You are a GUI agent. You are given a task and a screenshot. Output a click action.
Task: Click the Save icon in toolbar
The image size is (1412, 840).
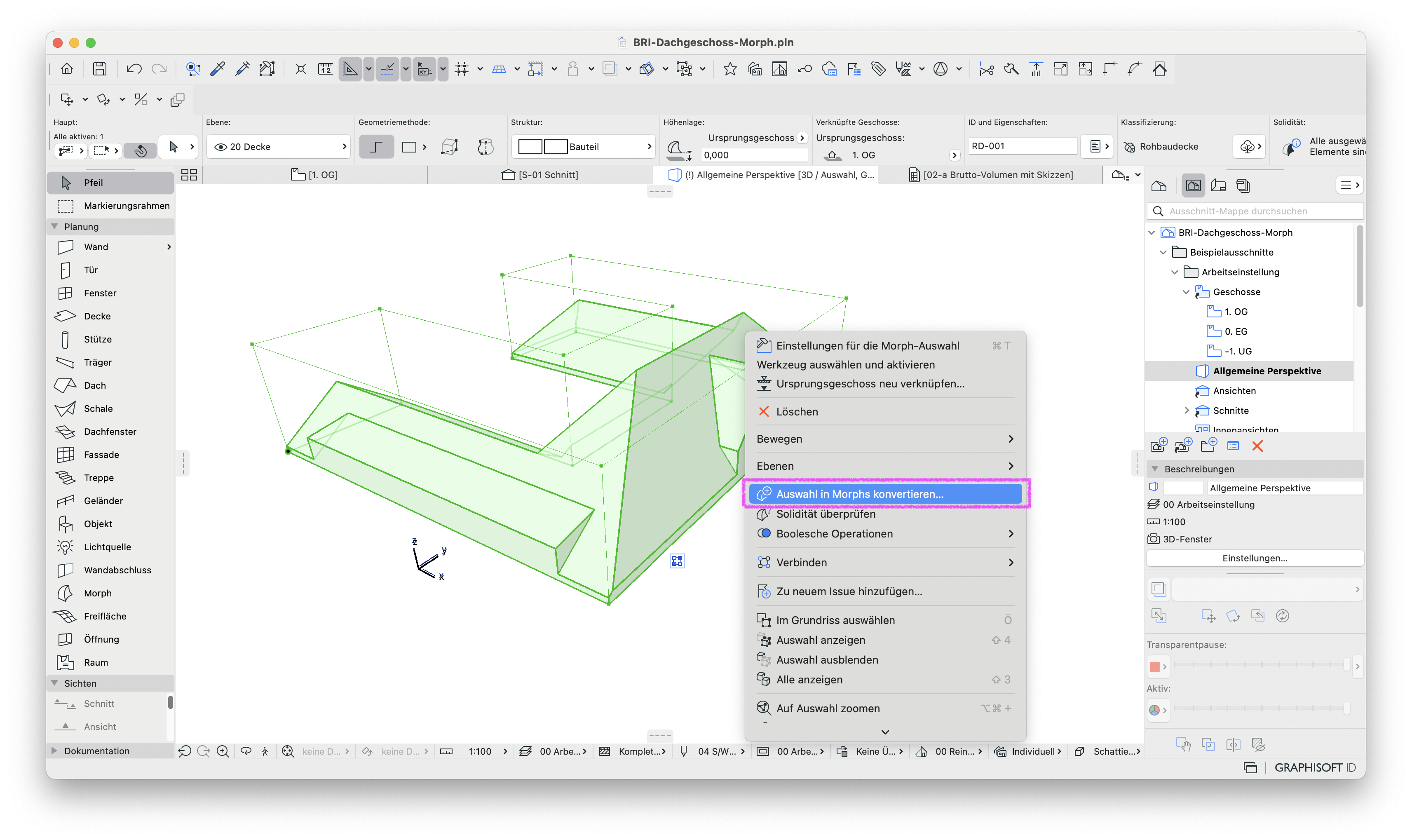tap(100, 69)
